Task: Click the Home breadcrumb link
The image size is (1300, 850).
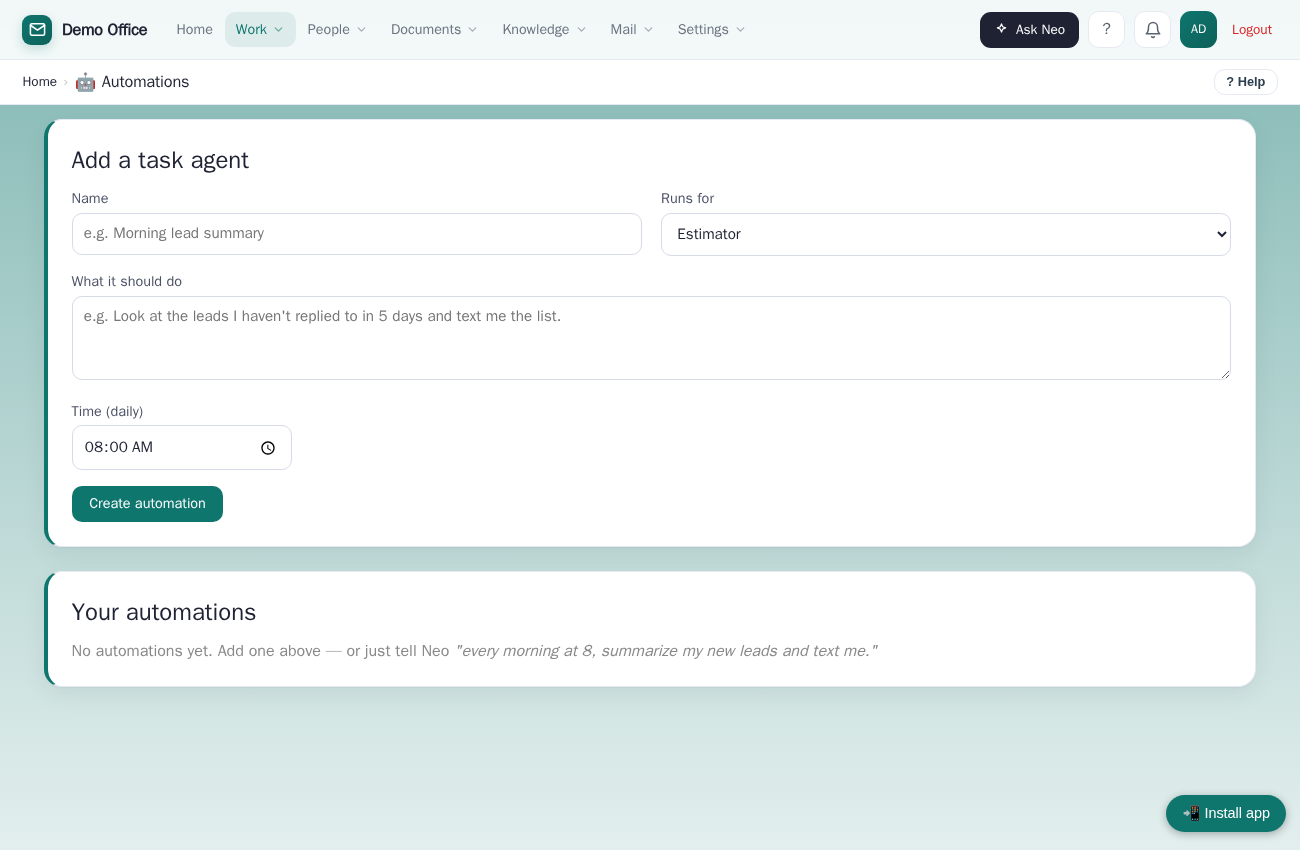Action: pyautogui.click(x=40, y=82)
